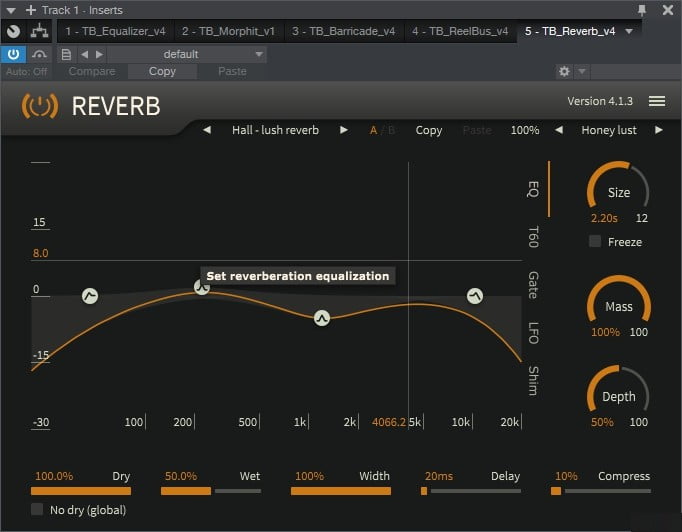Click the Wet level slider bar
This screenshot has height=532, width=682.
(211, 491)
